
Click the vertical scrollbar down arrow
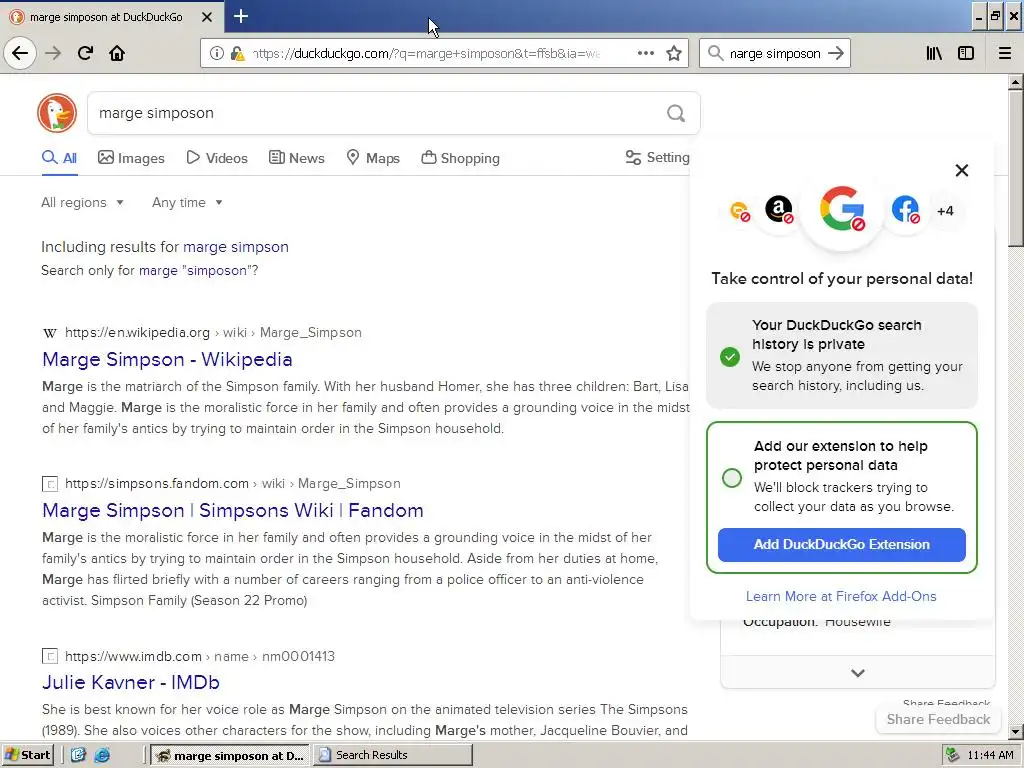(x=1015, y=732)
